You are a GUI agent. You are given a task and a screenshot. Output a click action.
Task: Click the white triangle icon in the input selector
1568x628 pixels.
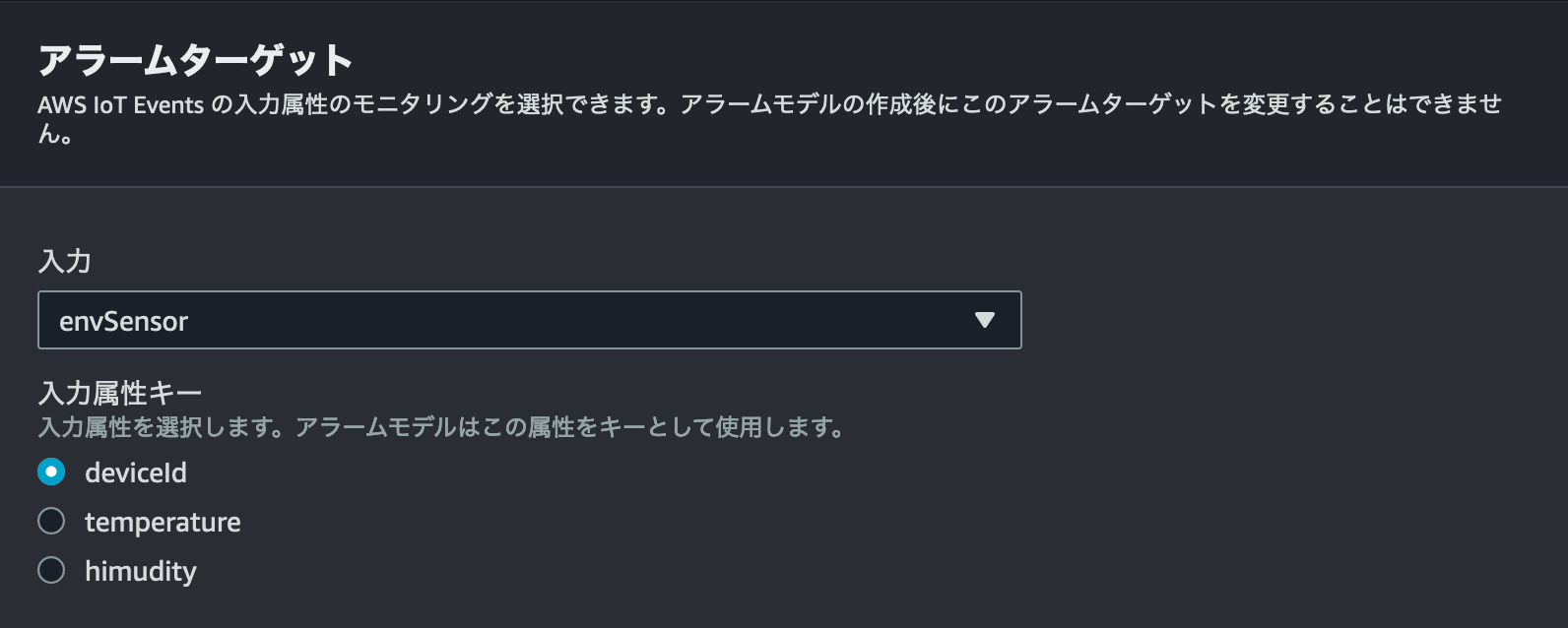pyautogui.click(x=984, y=320)
